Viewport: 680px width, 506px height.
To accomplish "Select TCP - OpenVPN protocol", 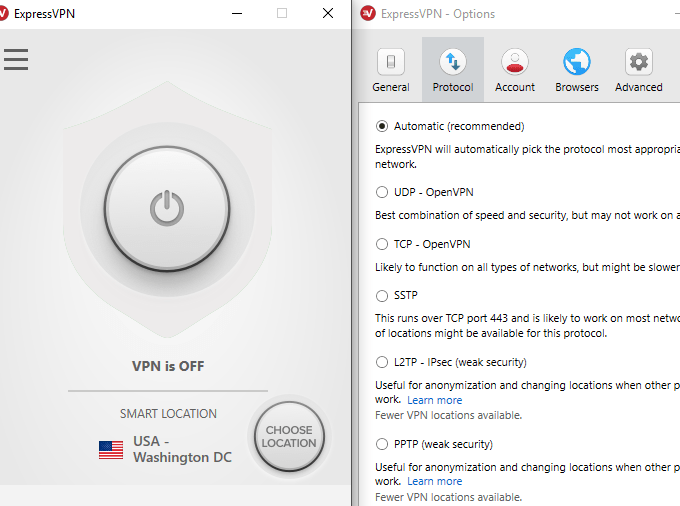I will tap(382, 244).
